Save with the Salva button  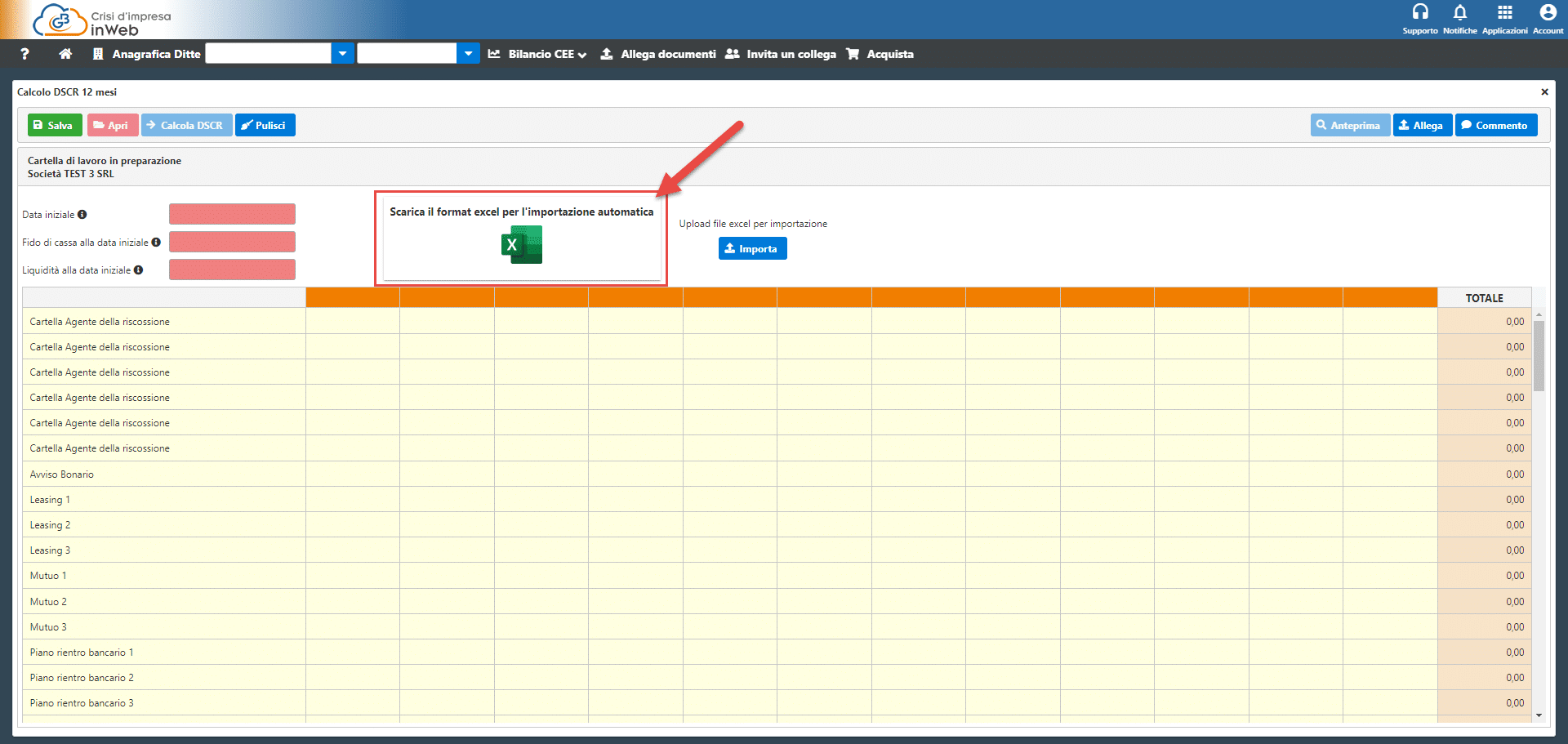pos(55,125)
